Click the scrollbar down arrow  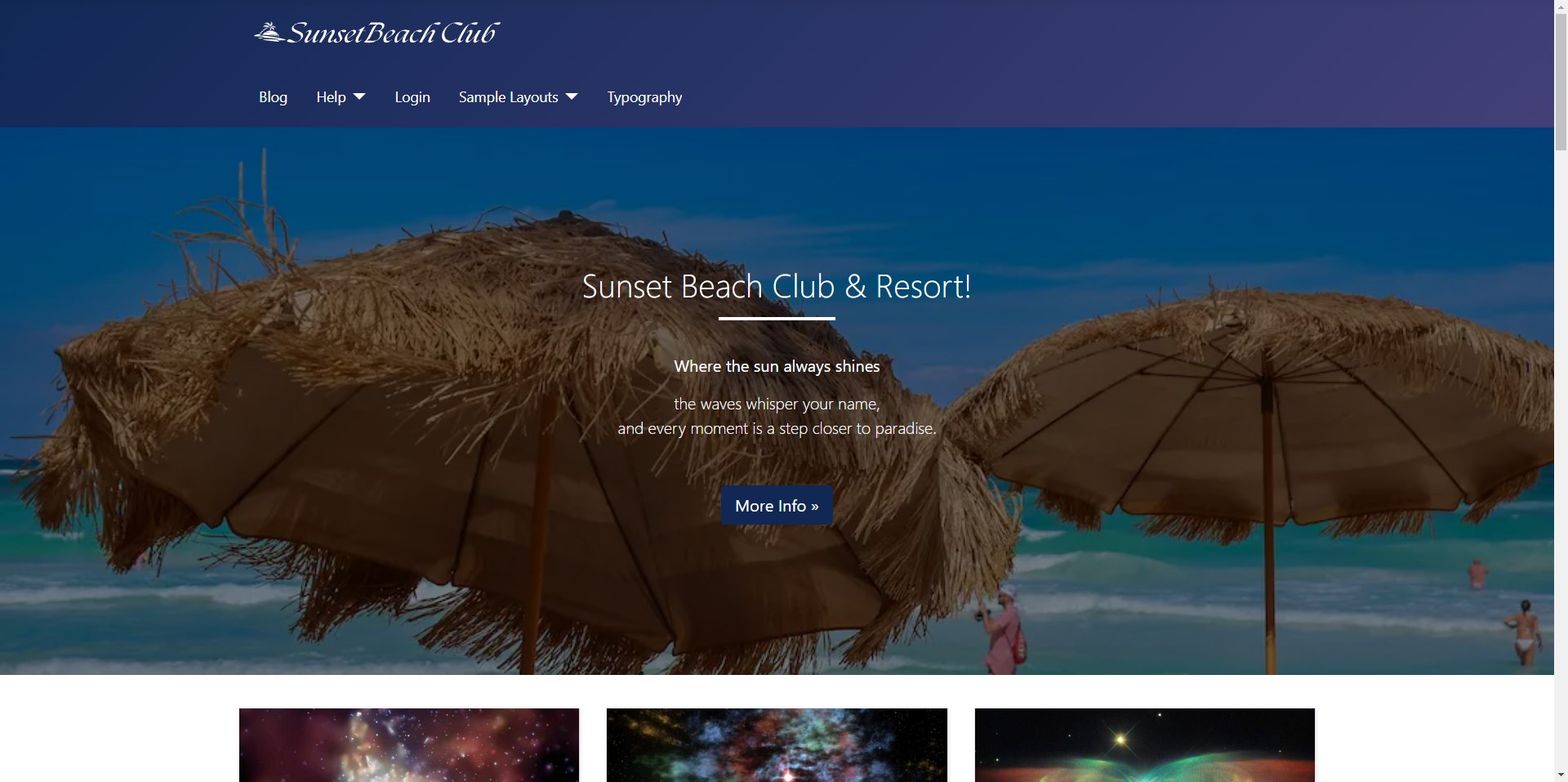coord(1561,775)
